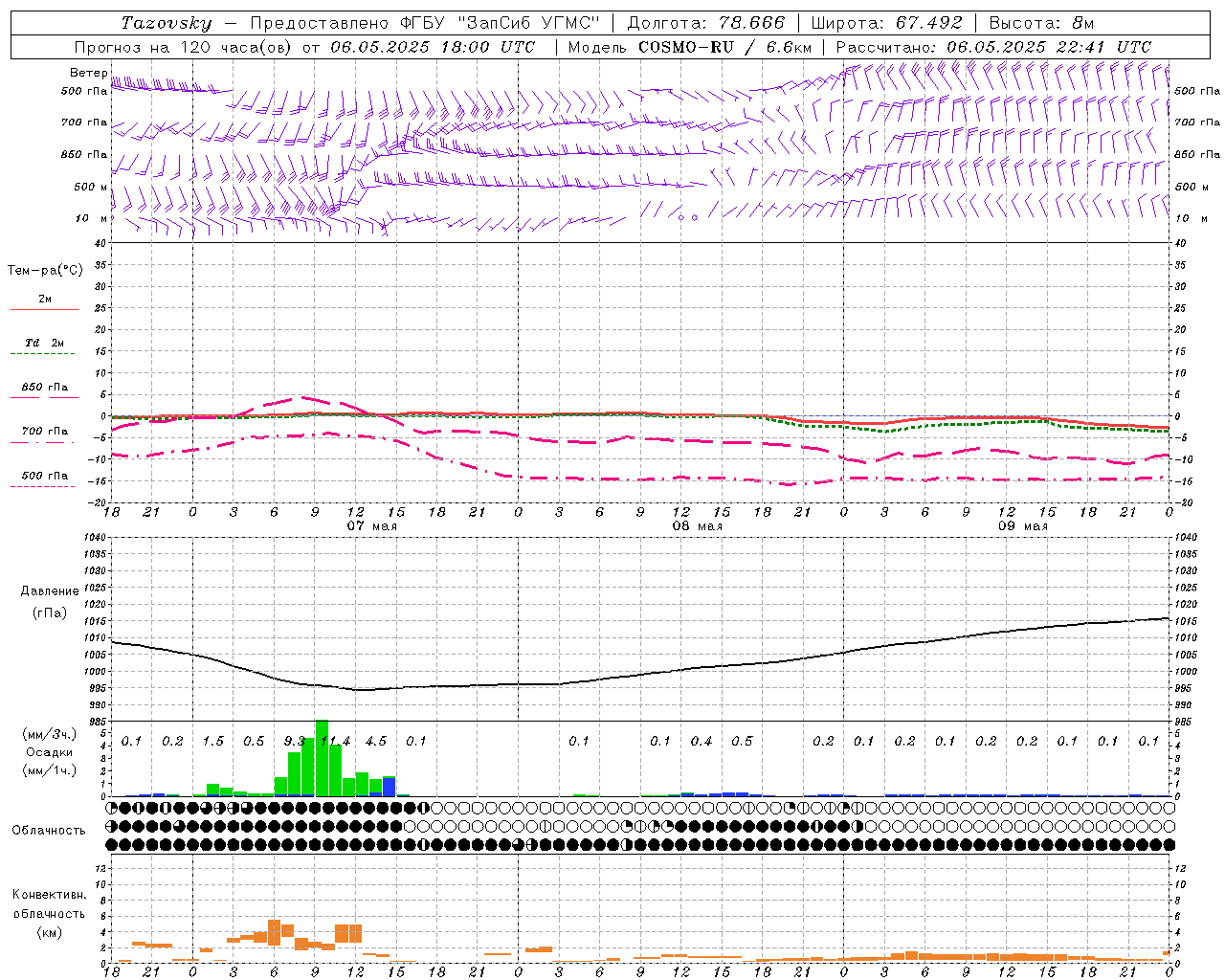Click the 4.5 precipitation total
The image size is (1225, 980).
pyautogui.click(x=376, y=742)
